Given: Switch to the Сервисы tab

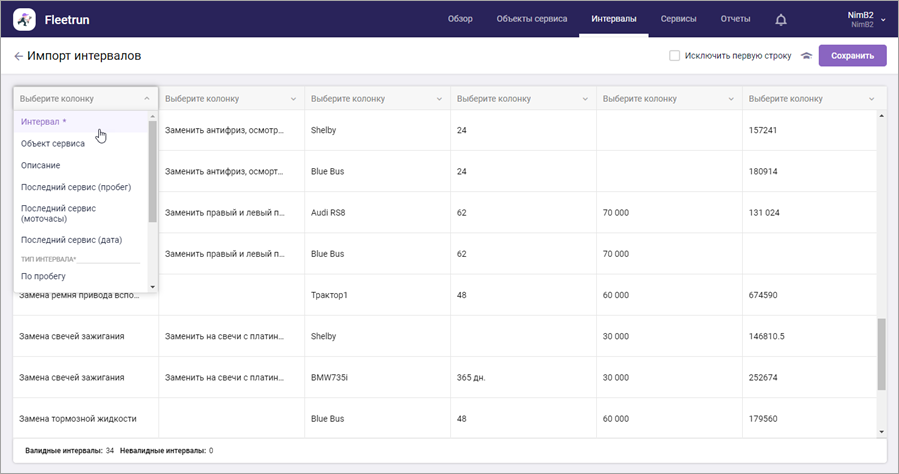Looking at the screenshot, I should point(678,19).
